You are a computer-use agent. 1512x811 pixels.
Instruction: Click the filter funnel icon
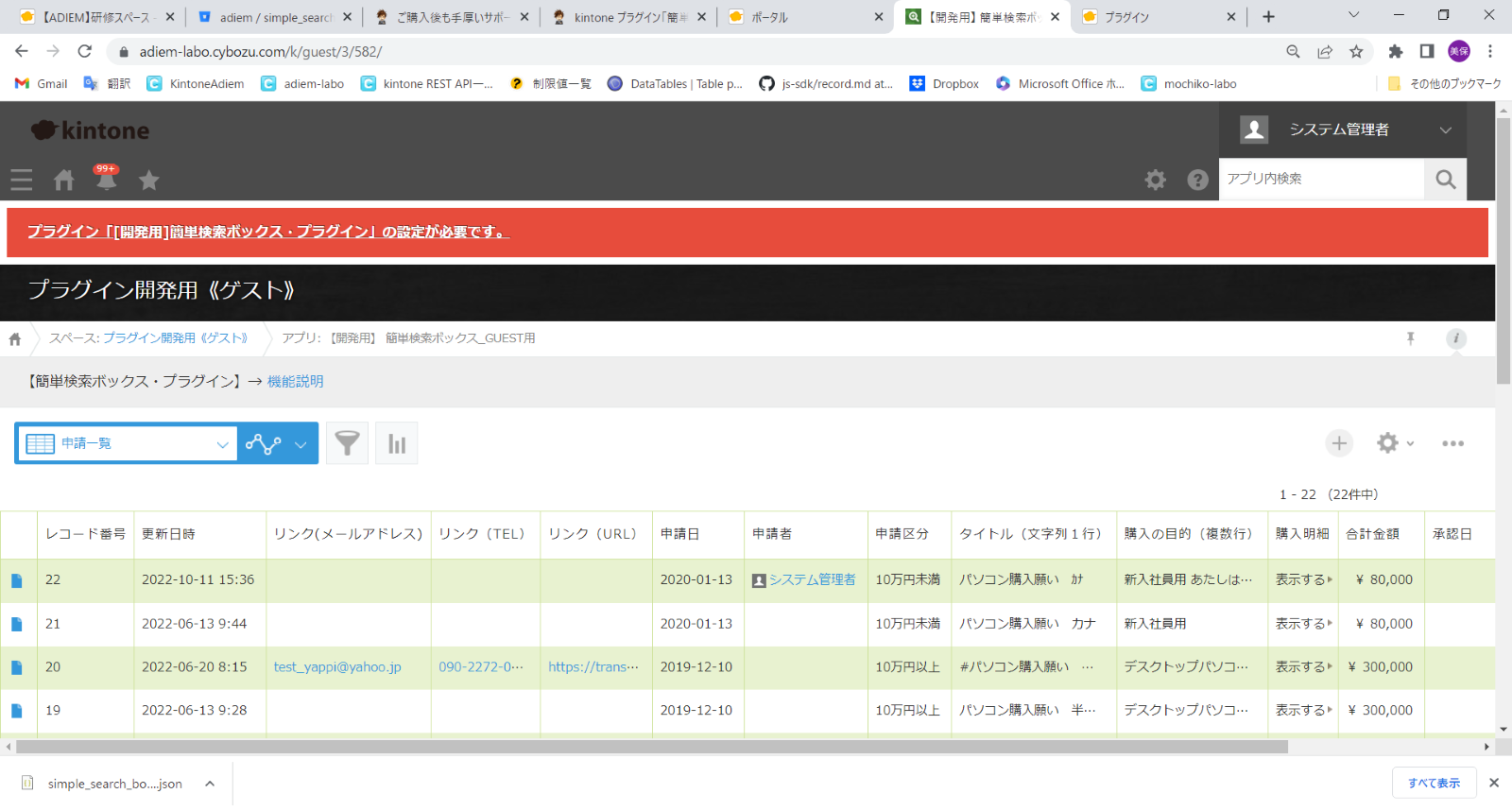pyautogui.click(x=348, y=443)
